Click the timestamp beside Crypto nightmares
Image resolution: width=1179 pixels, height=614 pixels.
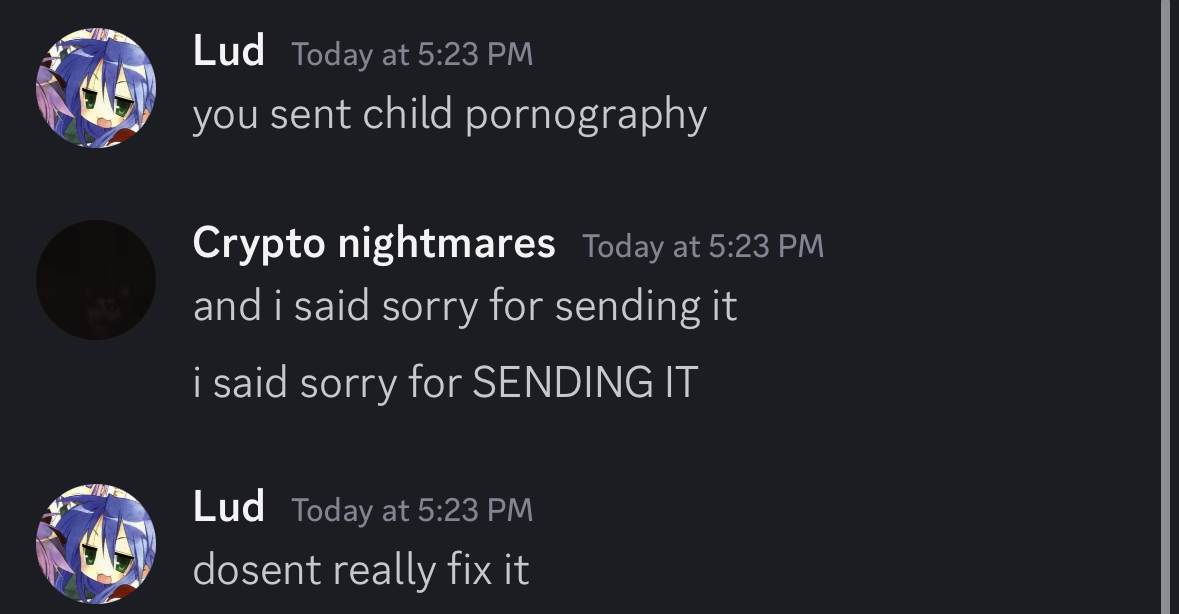click(703, 247)
